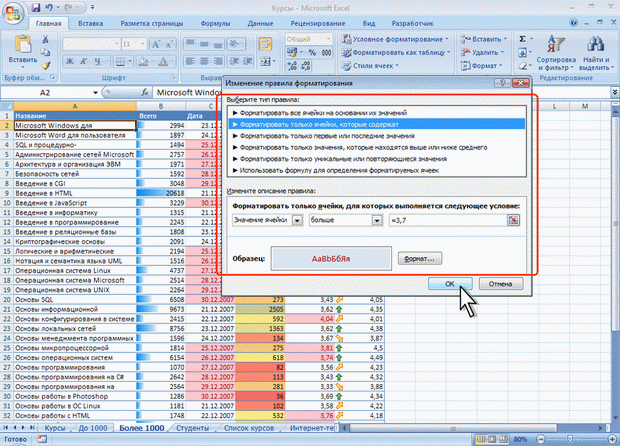Switch to the Формулы ribbon tab

215,23
